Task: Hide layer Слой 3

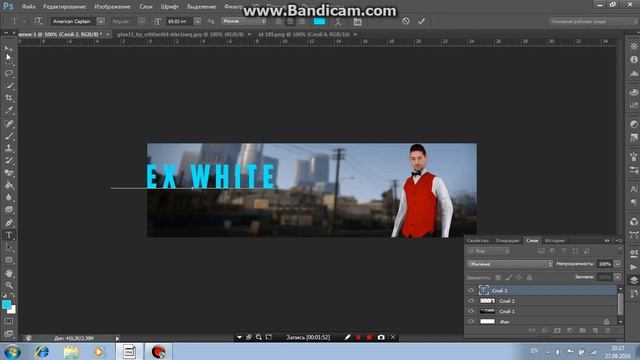Action: 471,290
